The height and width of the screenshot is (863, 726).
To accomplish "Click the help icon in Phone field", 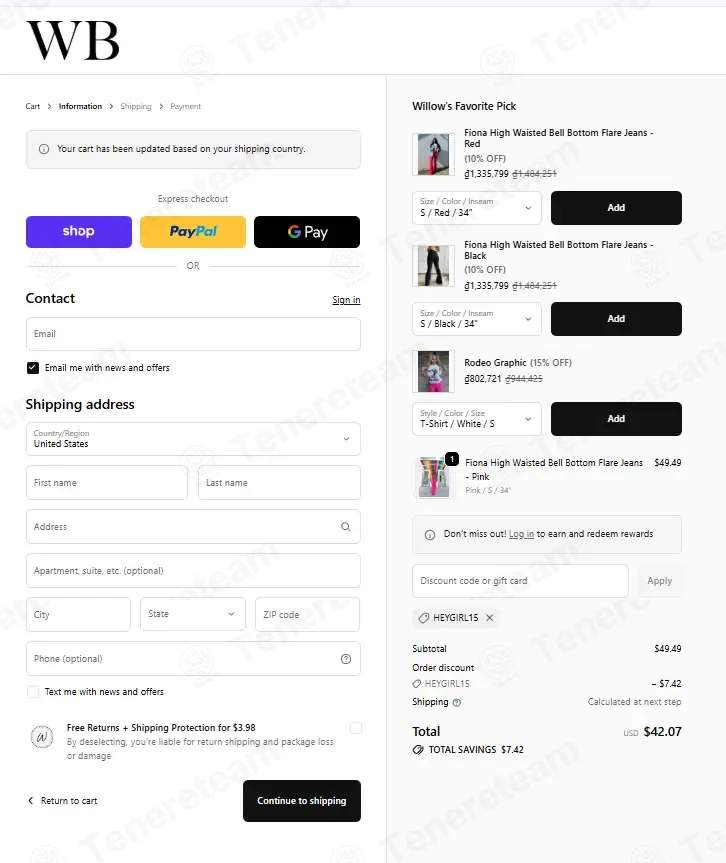I will tap(346, 659).
